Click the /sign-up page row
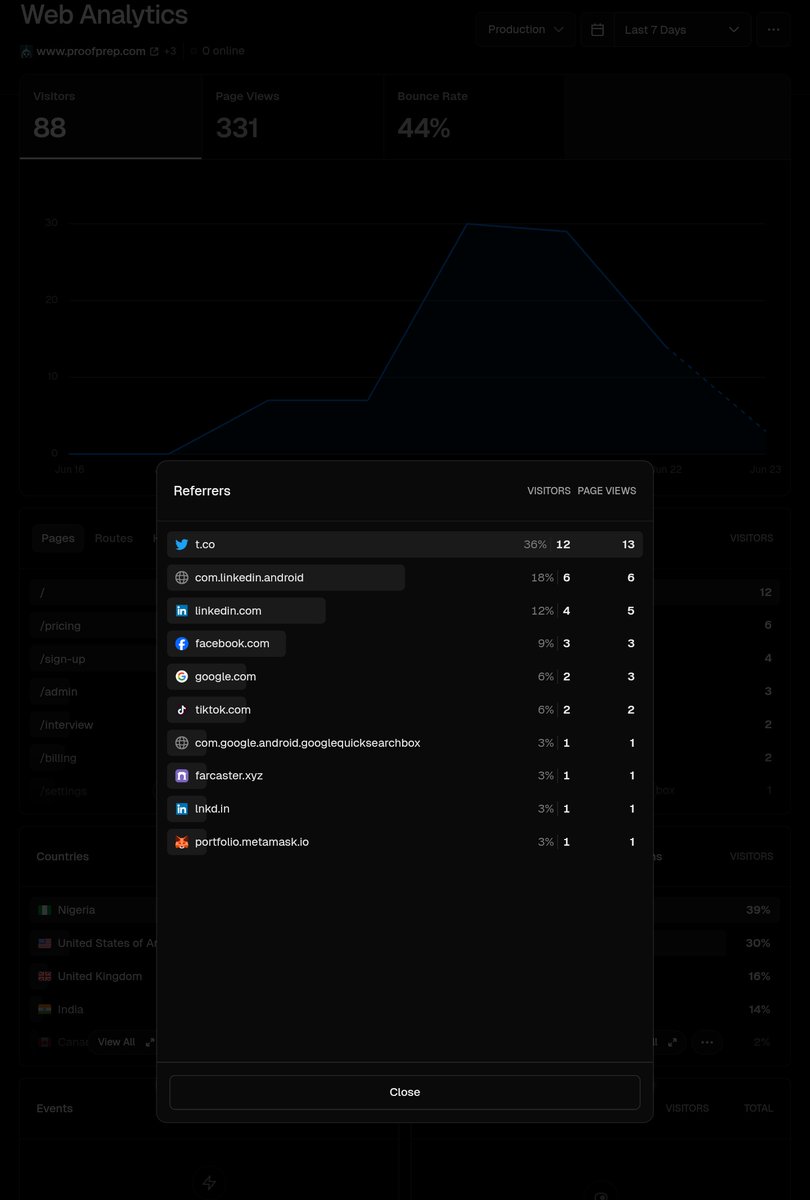 (x=92, y=658)
